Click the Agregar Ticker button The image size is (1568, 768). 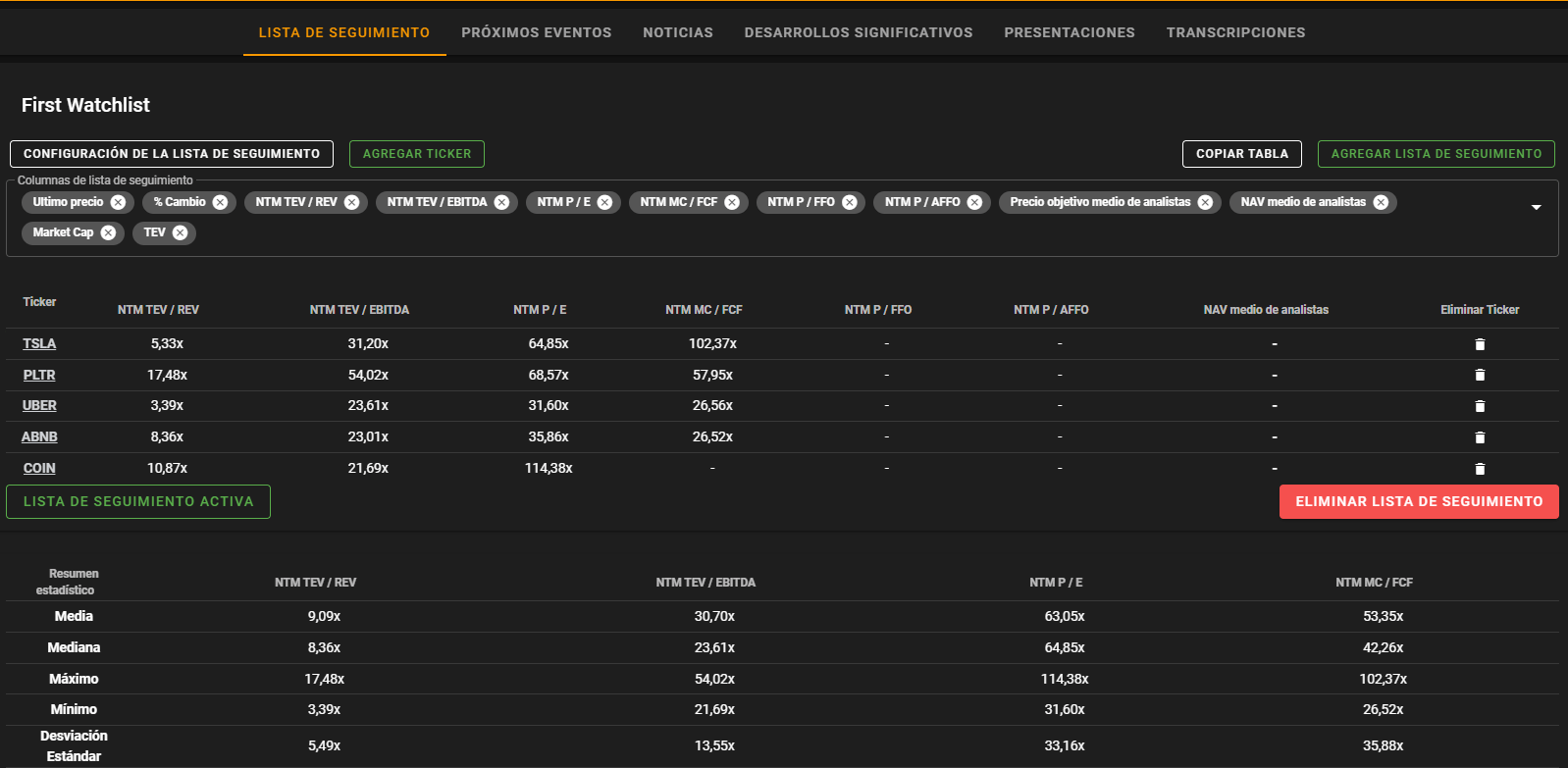[417, 154]
